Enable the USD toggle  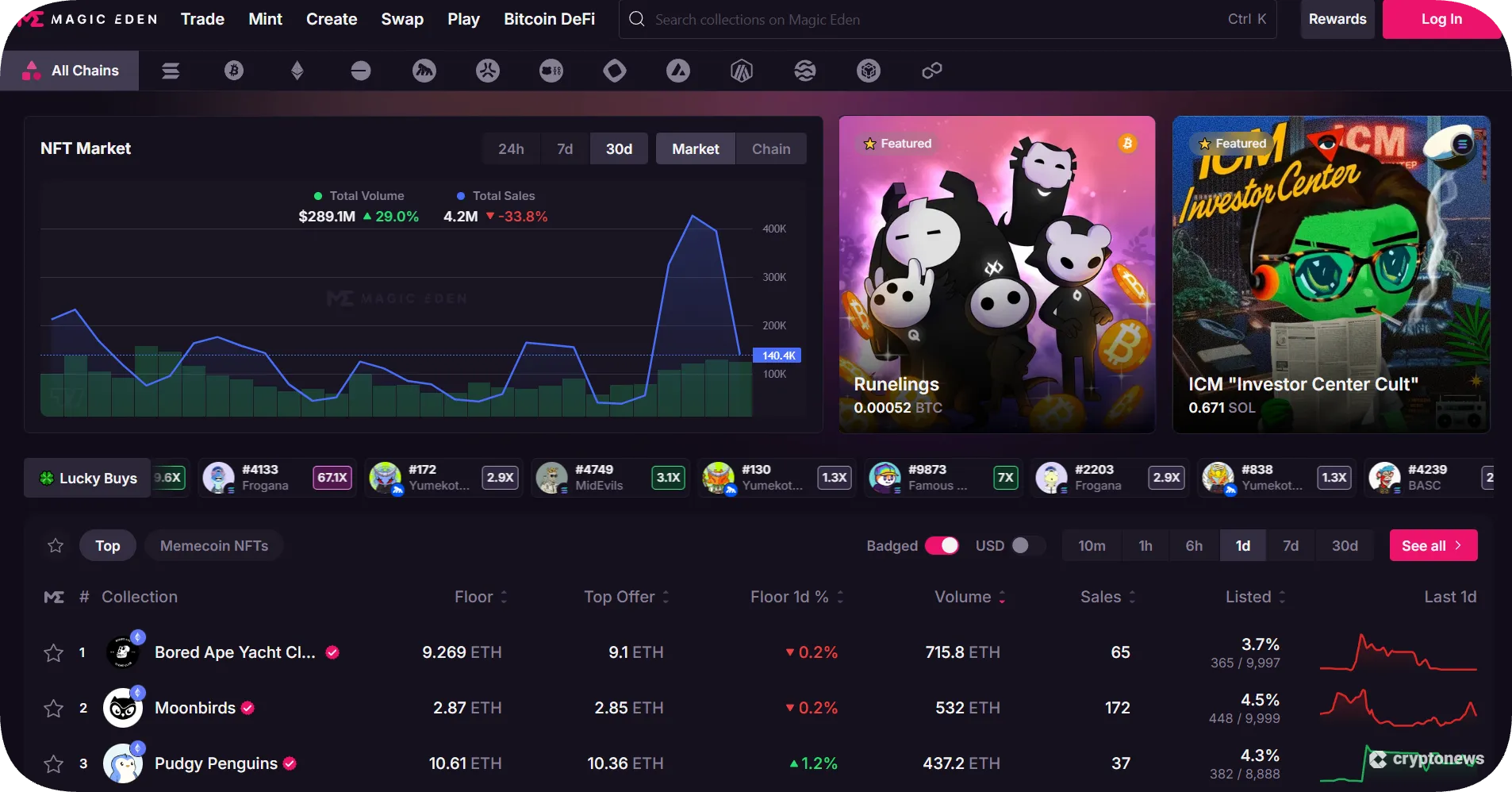1022,546
